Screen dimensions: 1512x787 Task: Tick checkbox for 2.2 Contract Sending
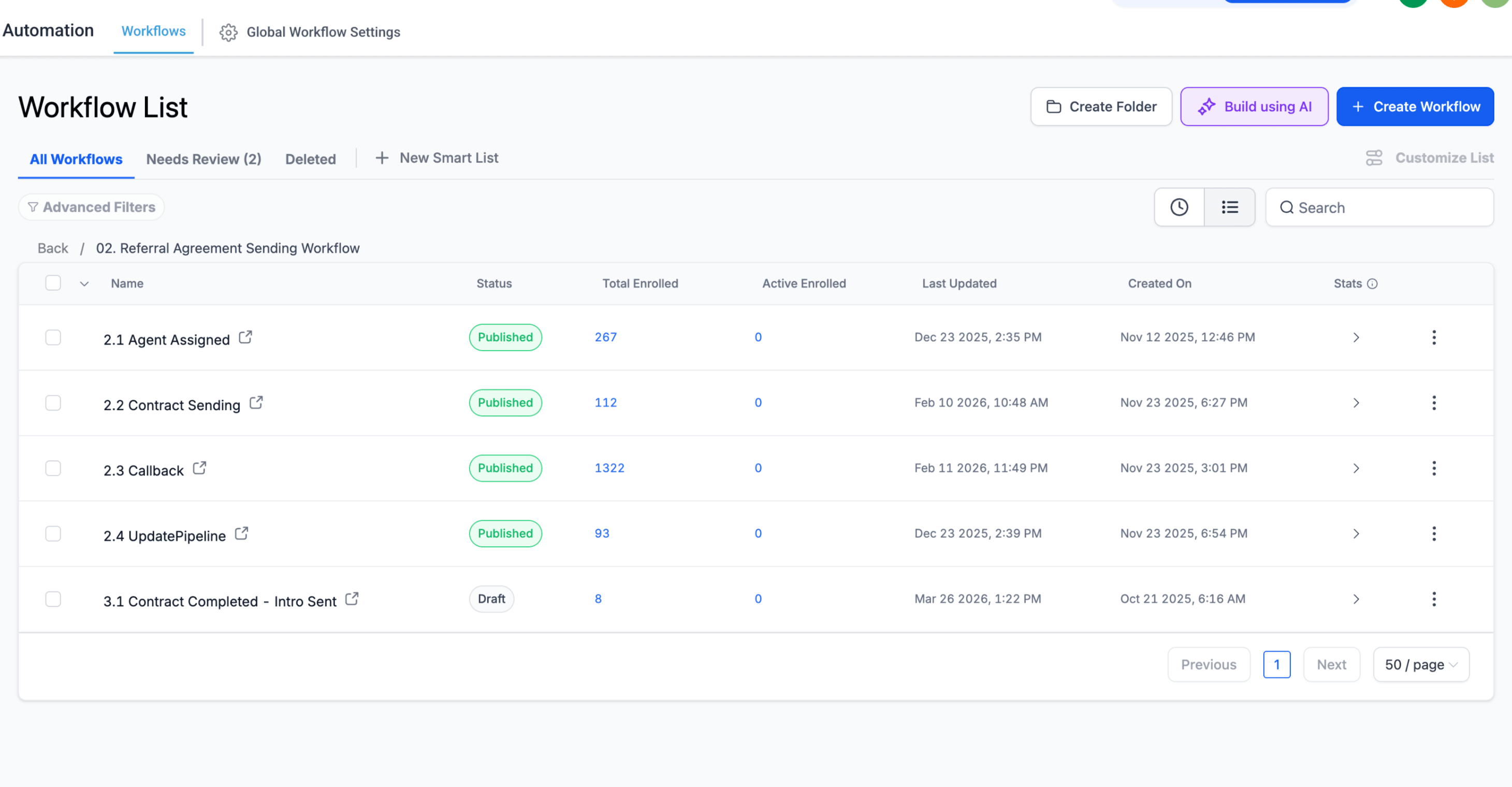click(x=53, y=403)
